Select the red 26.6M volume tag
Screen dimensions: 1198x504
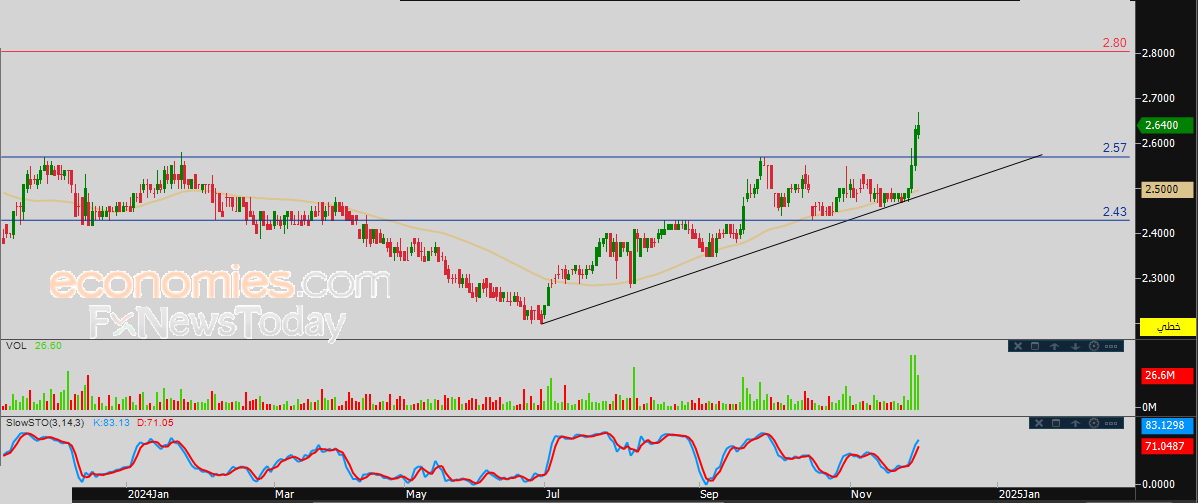click(1167, 376)
